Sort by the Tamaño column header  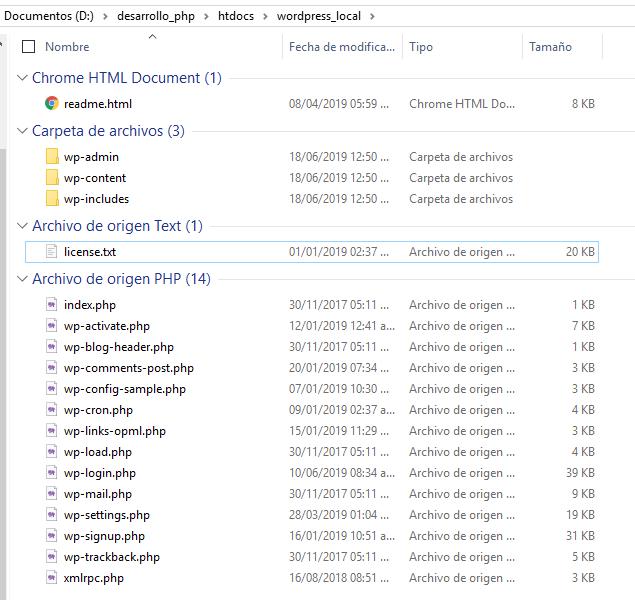(550, 47)
